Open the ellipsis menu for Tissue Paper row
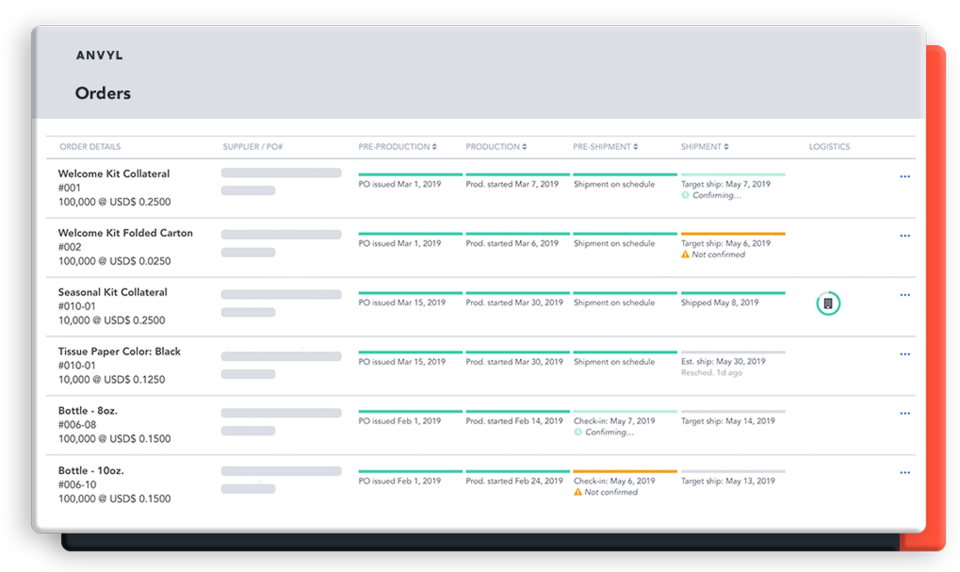The width and height of the screenshot is (960, 572). 904,354
